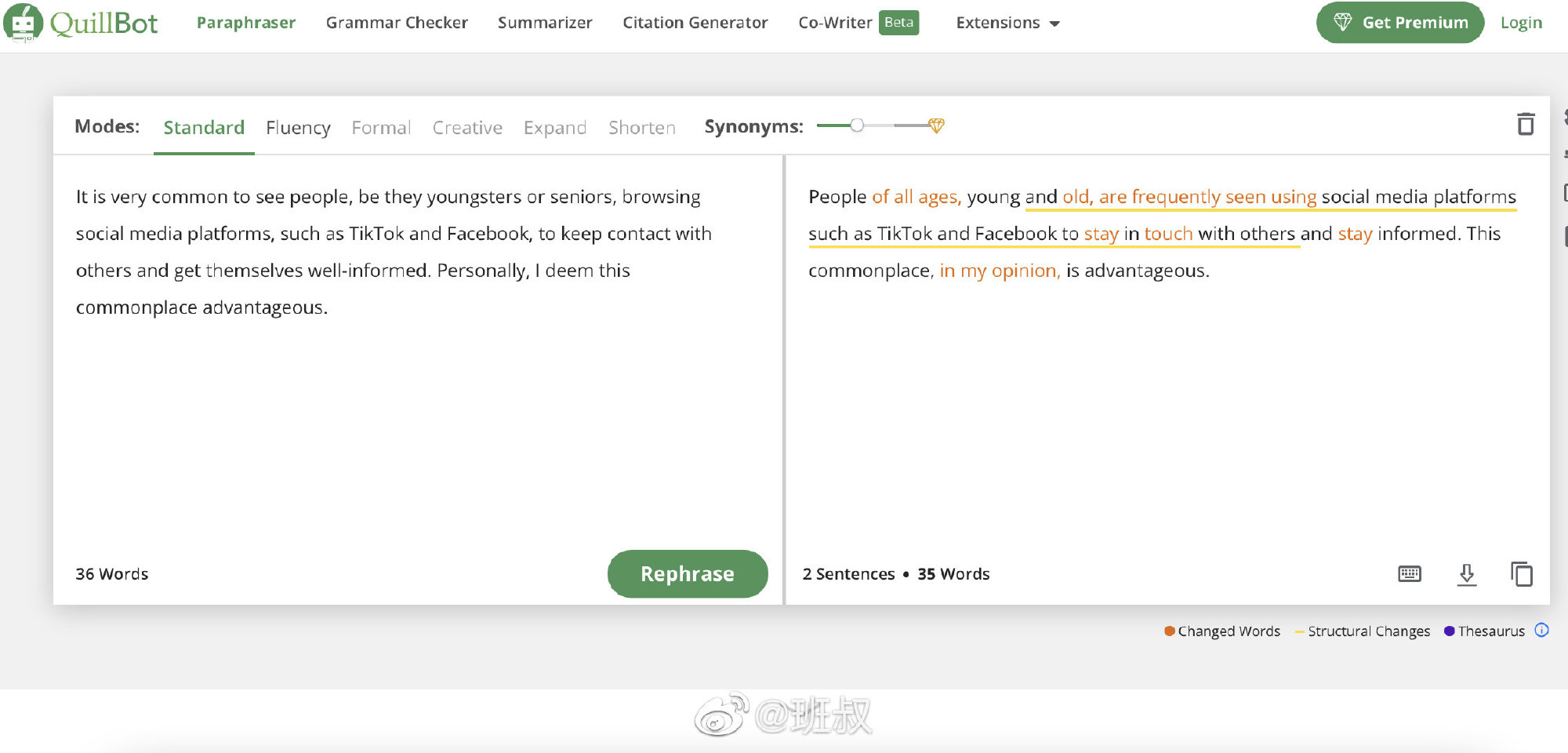Image resolution: width=1568 pixels, height=753 pixels.
Task: Open the Summarizer tool
Action: [x=545, y=23]
